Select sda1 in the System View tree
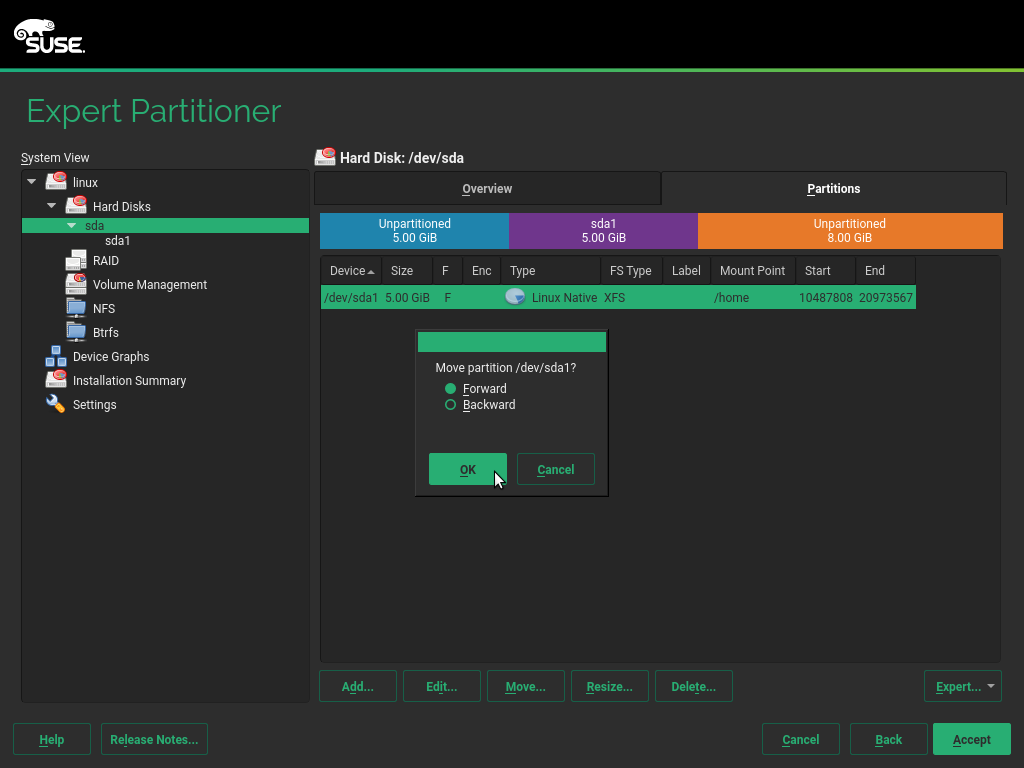The width and height of the screenshot is (1024, 768). pos(117,241)
